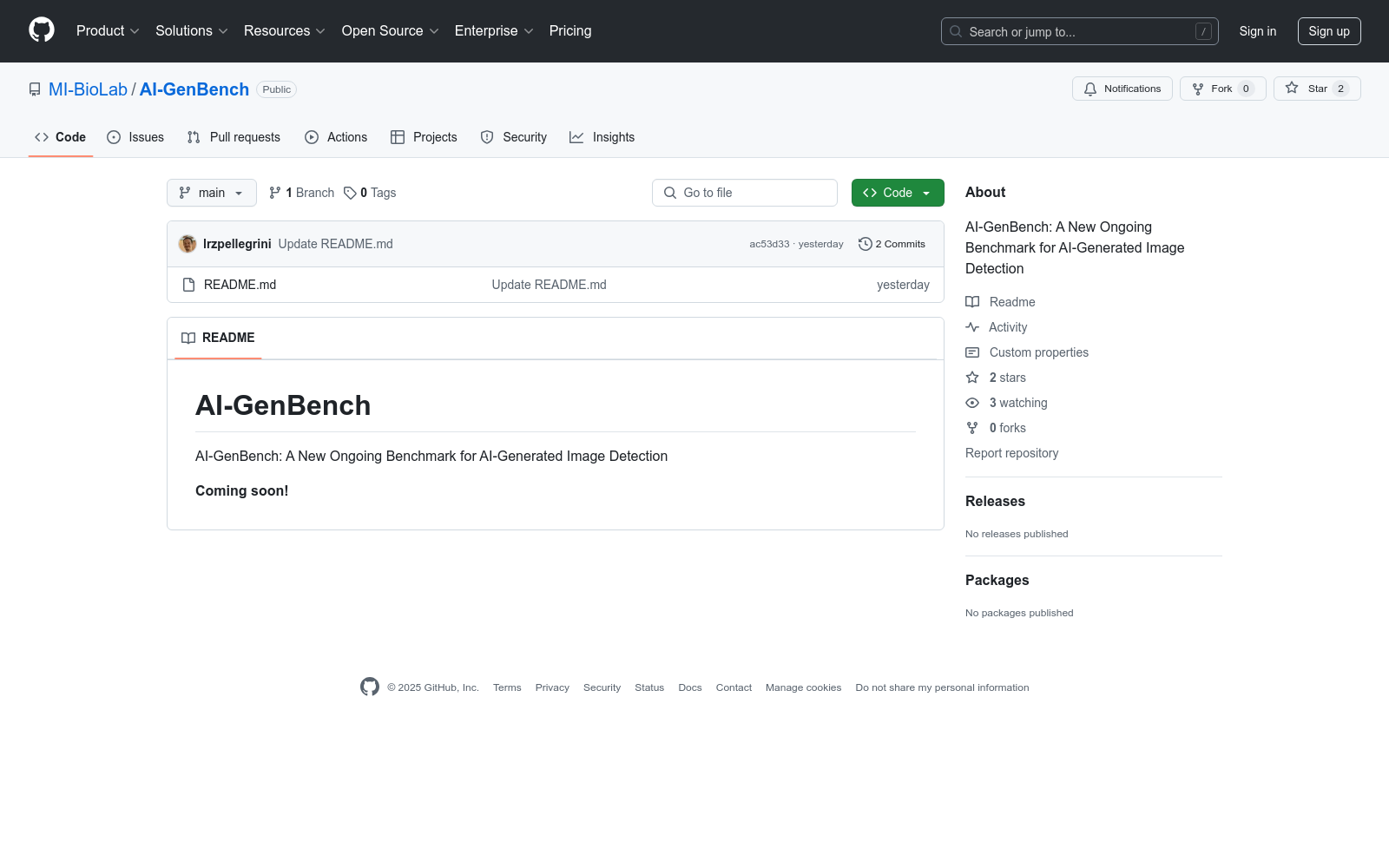Open the main branch selector dropdown
This screenshot has height=868, width=1389.
[212, 193]
